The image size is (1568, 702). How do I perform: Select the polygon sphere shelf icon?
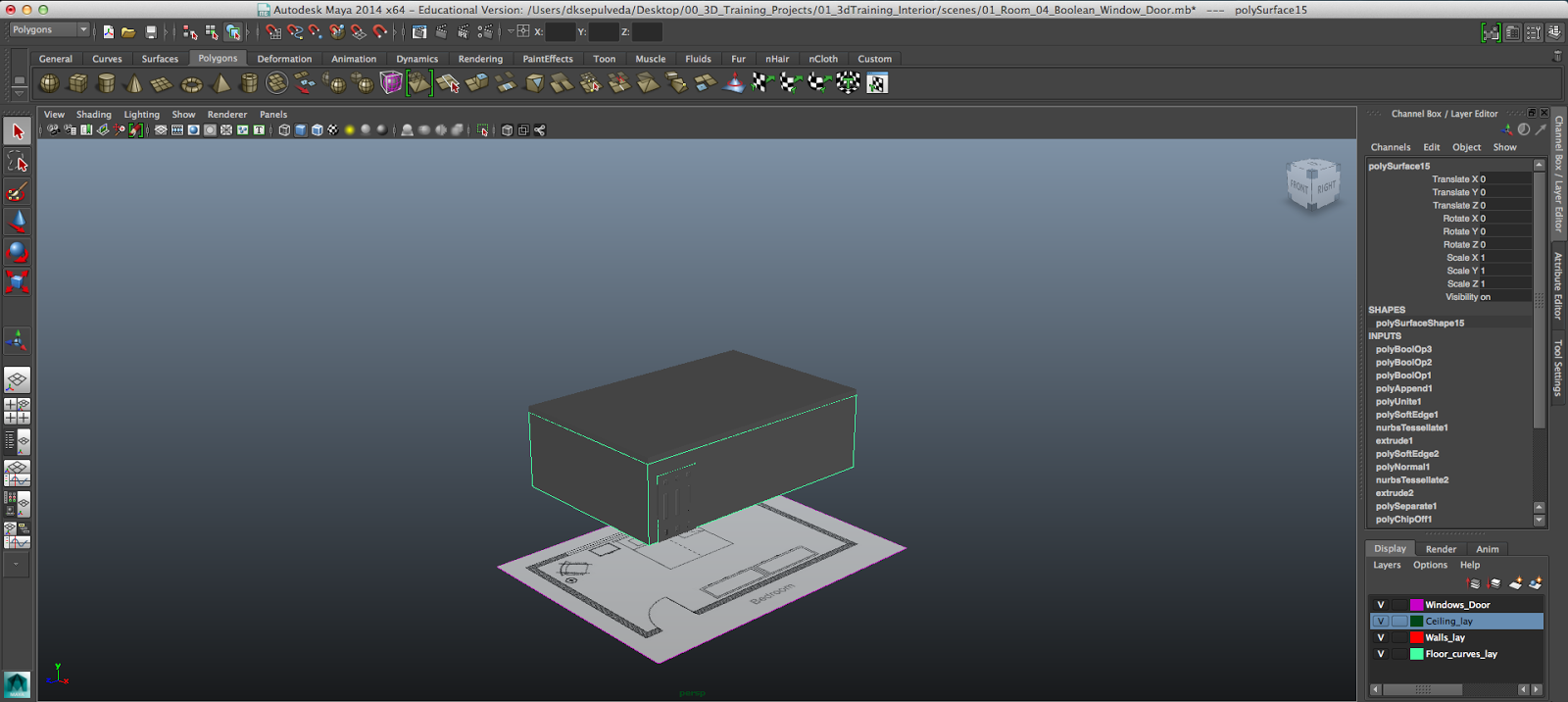click(x=49, y=84)
